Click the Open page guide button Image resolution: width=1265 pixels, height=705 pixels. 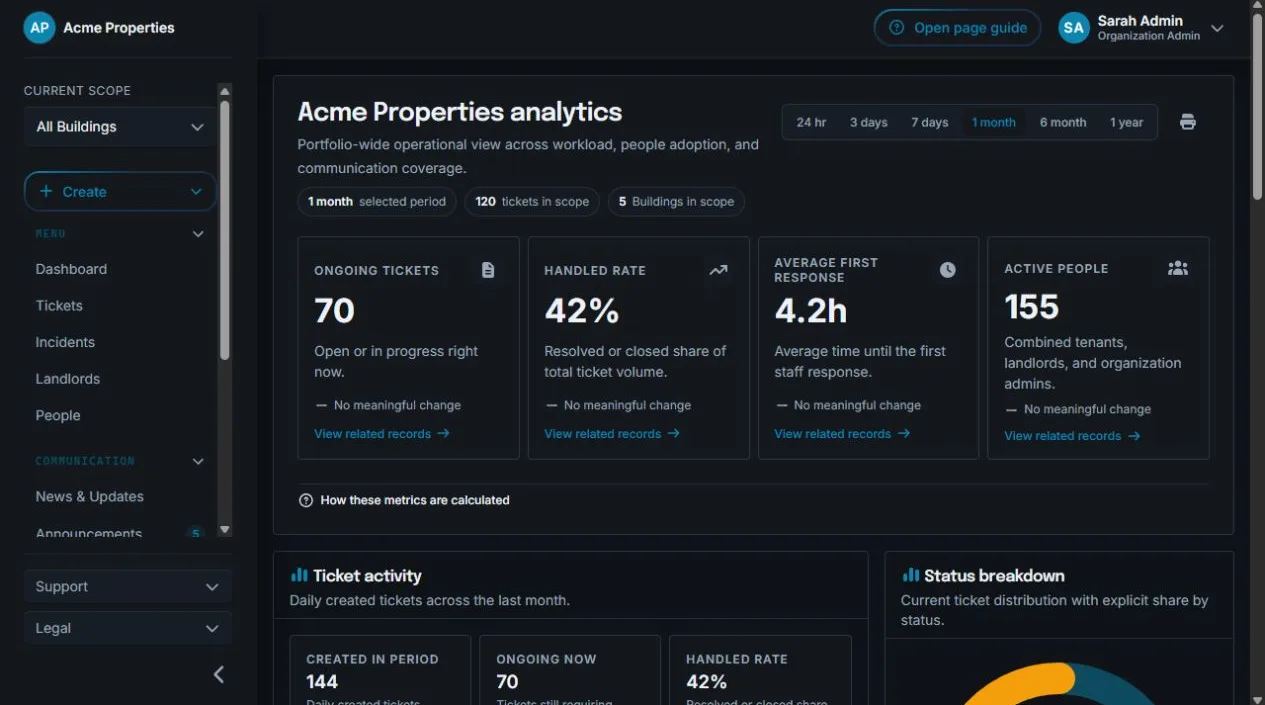(958, 28)
